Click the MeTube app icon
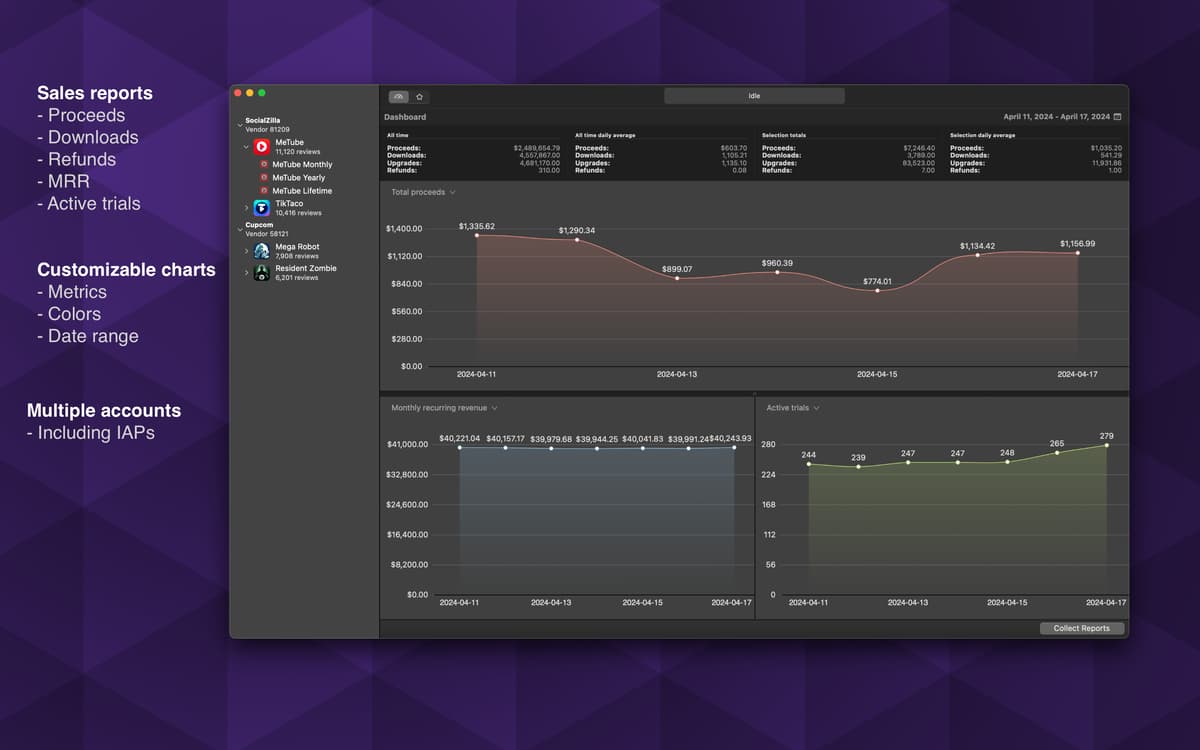The image size is (1200, 750). [x=262, y=147]
